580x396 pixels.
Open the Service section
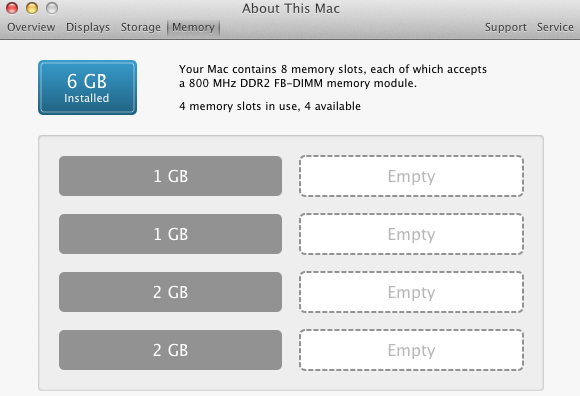(x=555, y=27)
